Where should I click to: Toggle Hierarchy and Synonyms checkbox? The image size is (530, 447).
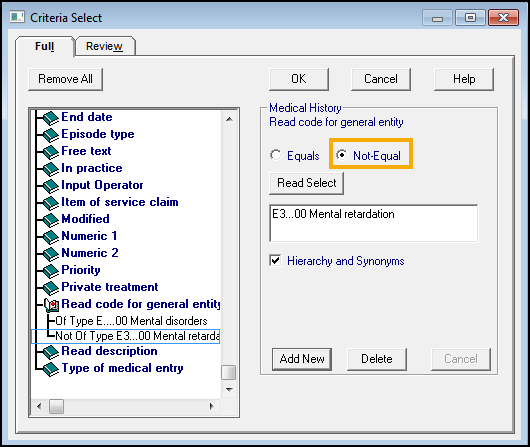tap(275, 260)
